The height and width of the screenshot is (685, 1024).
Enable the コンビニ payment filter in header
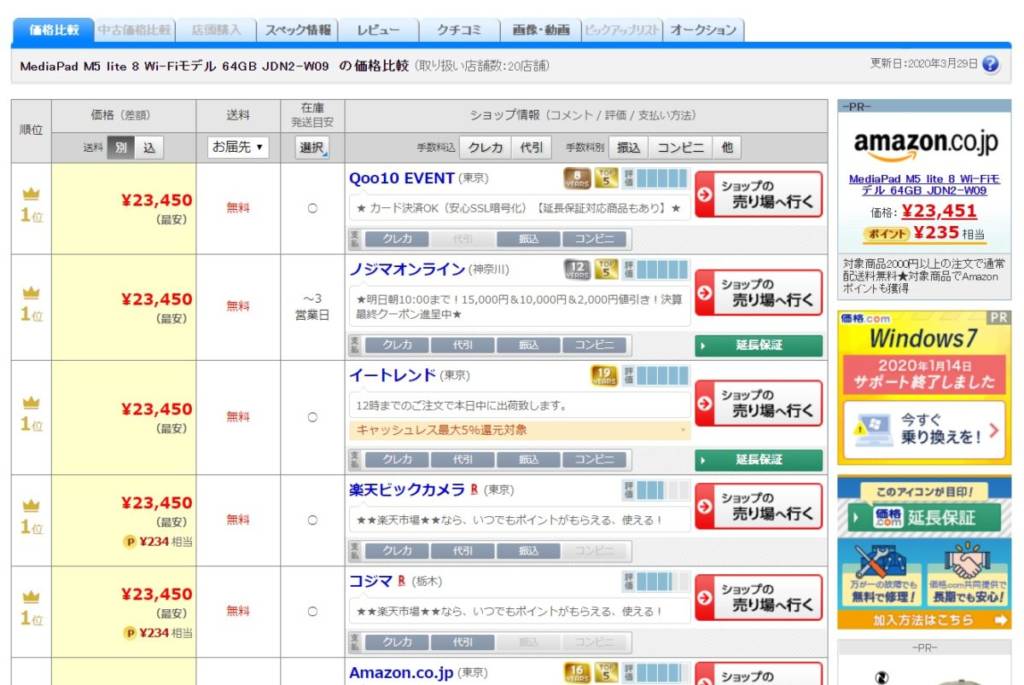680,148
